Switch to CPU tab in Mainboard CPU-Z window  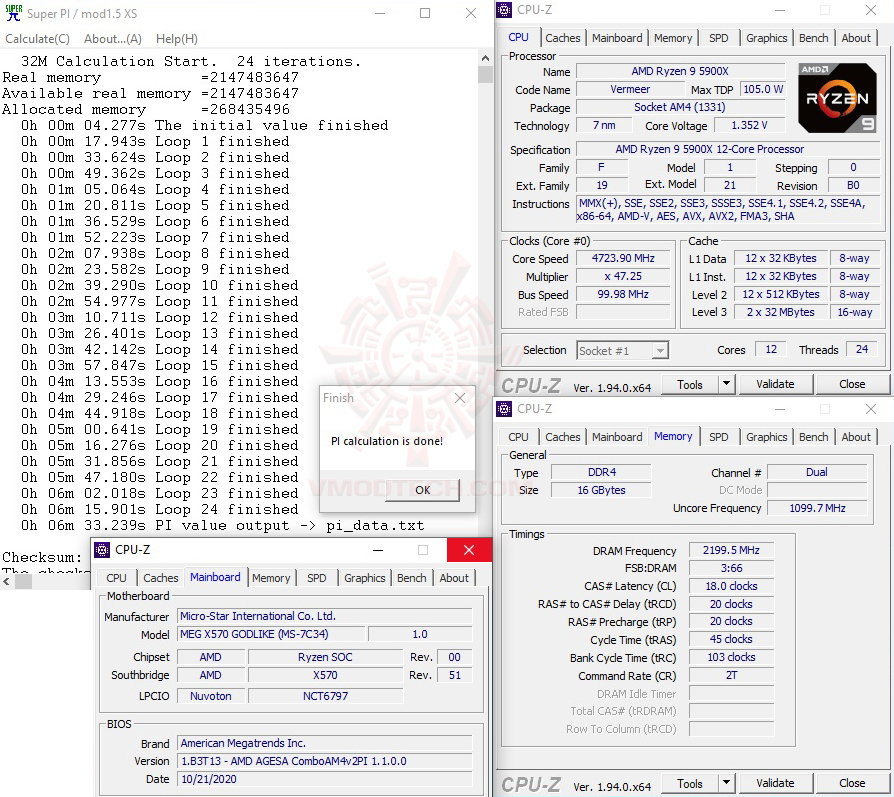(x=116, y=578)
